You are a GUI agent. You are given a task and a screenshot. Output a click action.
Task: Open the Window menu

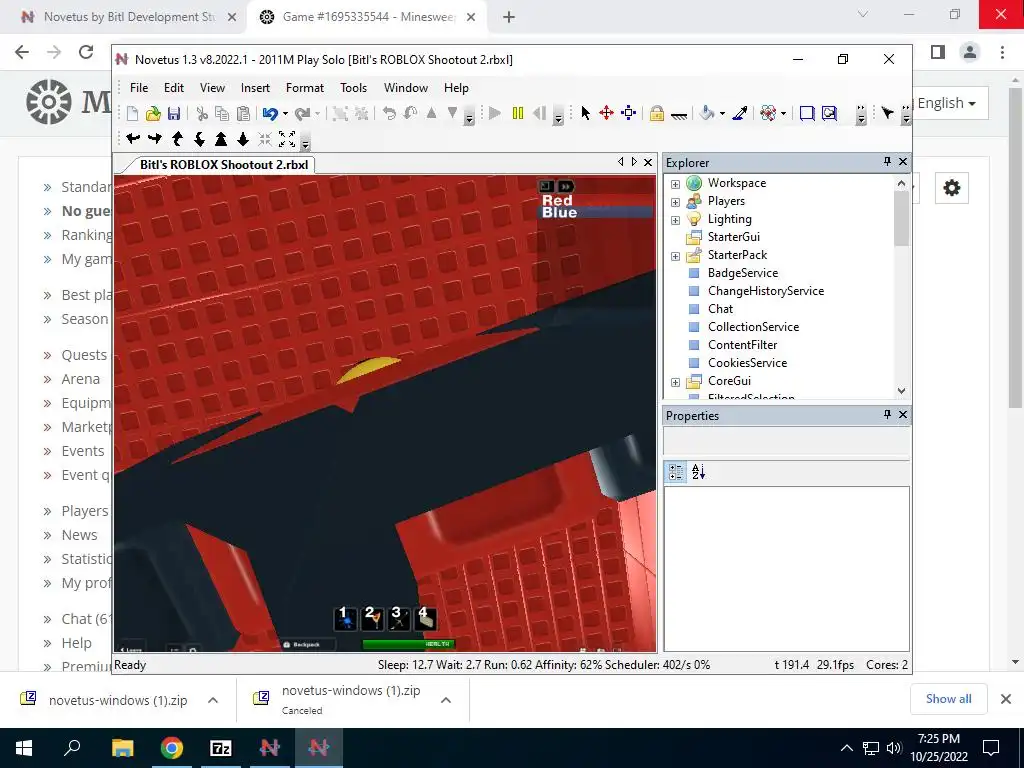406,88
